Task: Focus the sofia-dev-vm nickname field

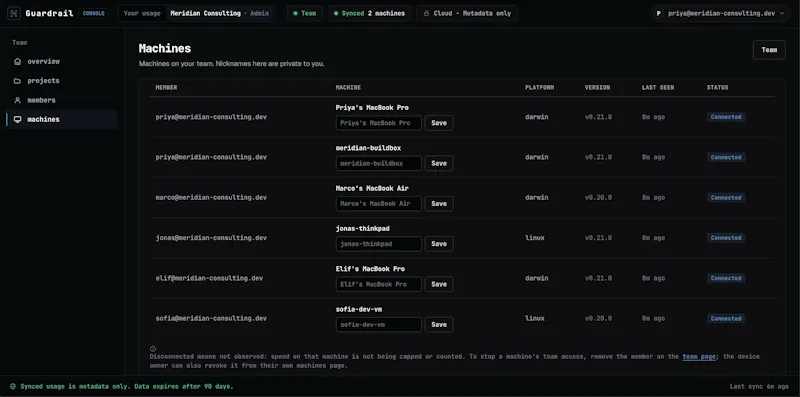Action: pos(379,325)
